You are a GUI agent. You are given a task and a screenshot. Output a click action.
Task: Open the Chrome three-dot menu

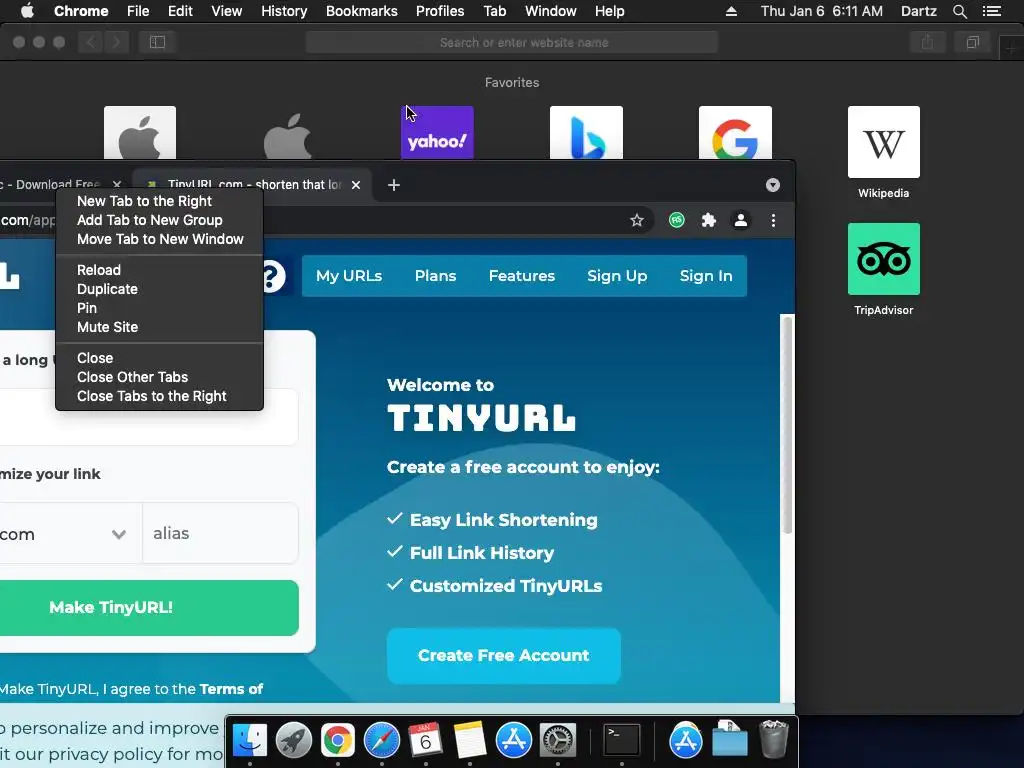[x=773, y=220]
